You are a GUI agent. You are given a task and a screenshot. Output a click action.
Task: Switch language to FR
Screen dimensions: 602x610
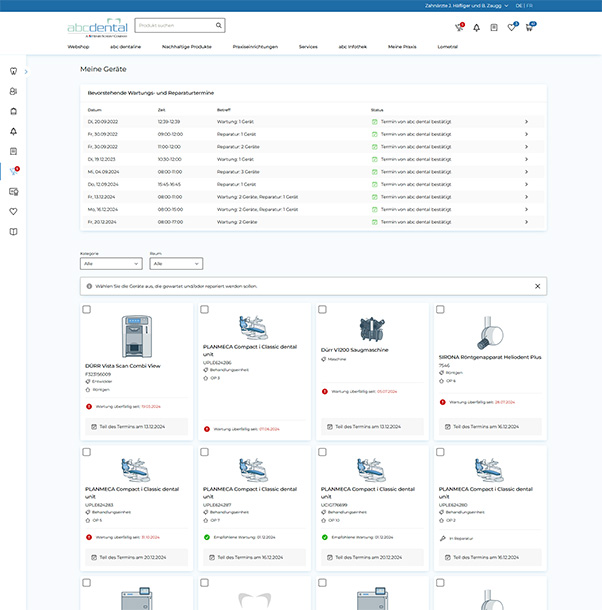pyautogui.click(x=529, y=5)
